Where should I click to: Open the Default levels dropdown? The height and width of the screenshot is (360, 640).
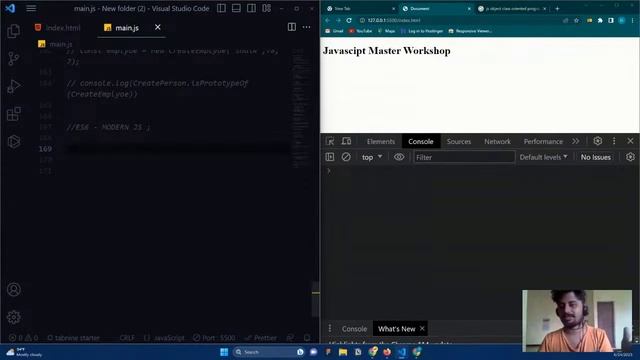pos(543,157)
